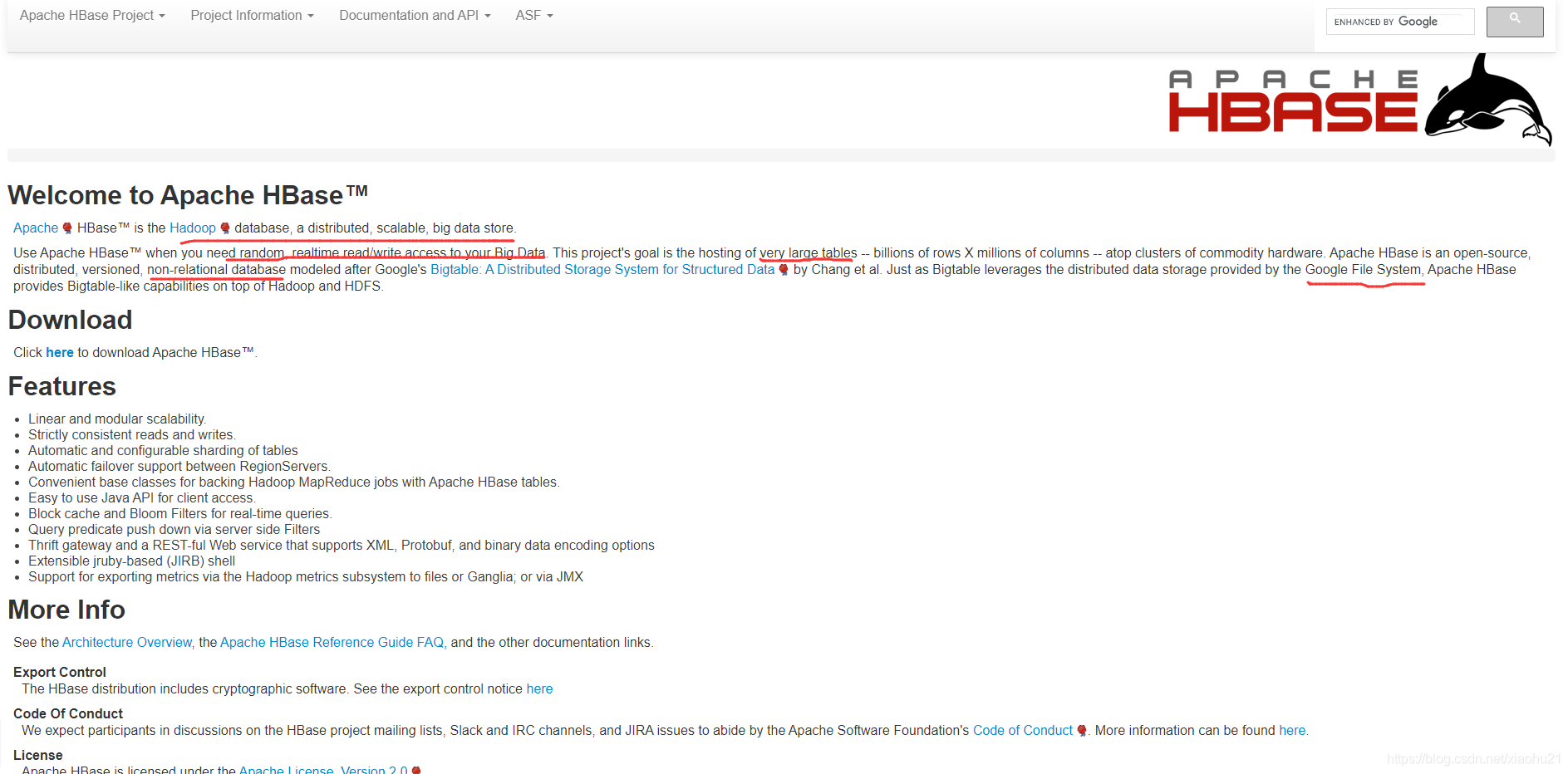
Task: Click 'Extensible jruby-based (JIRB) shell' item
Action: (132, 561)
